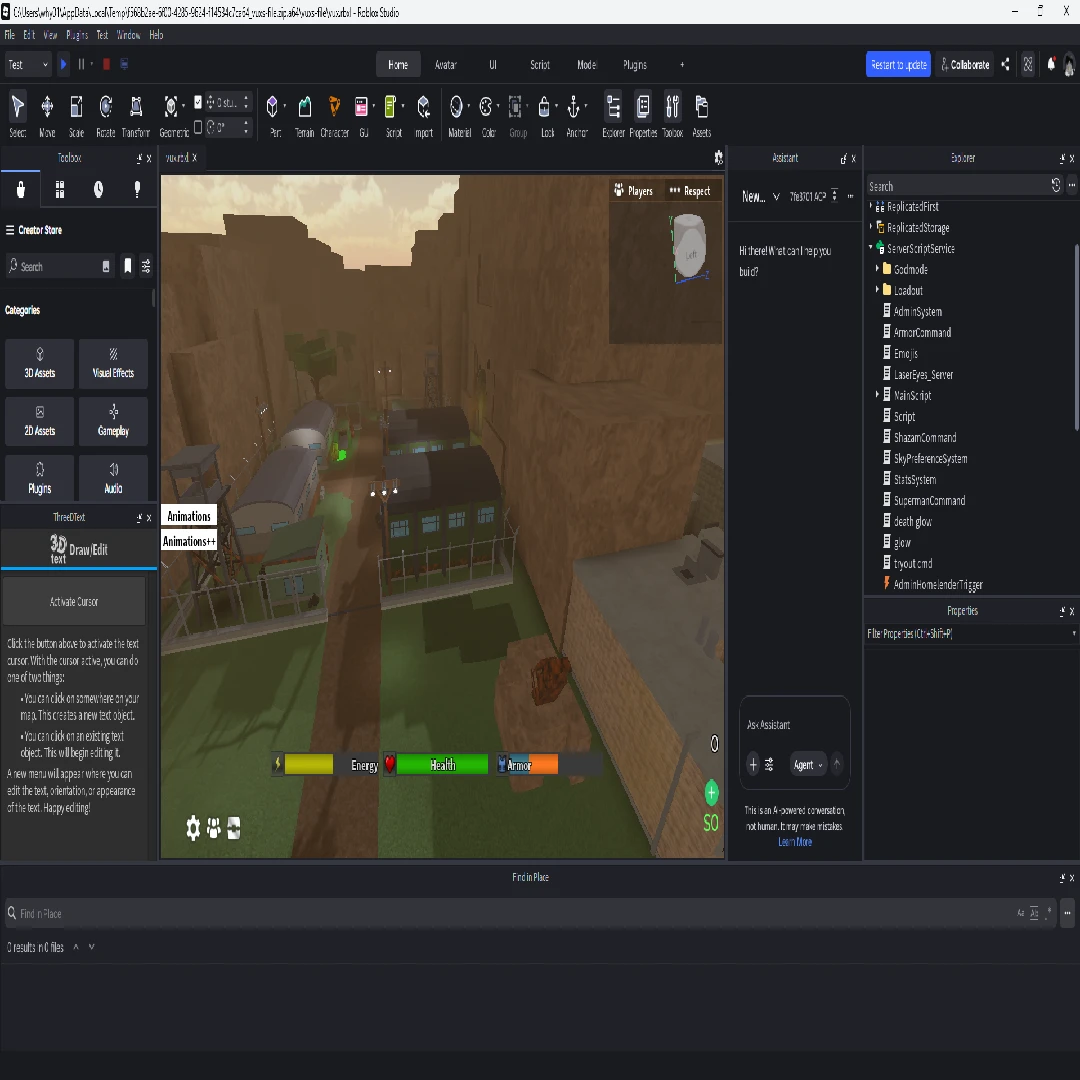Start the play test

coord(63,64)
